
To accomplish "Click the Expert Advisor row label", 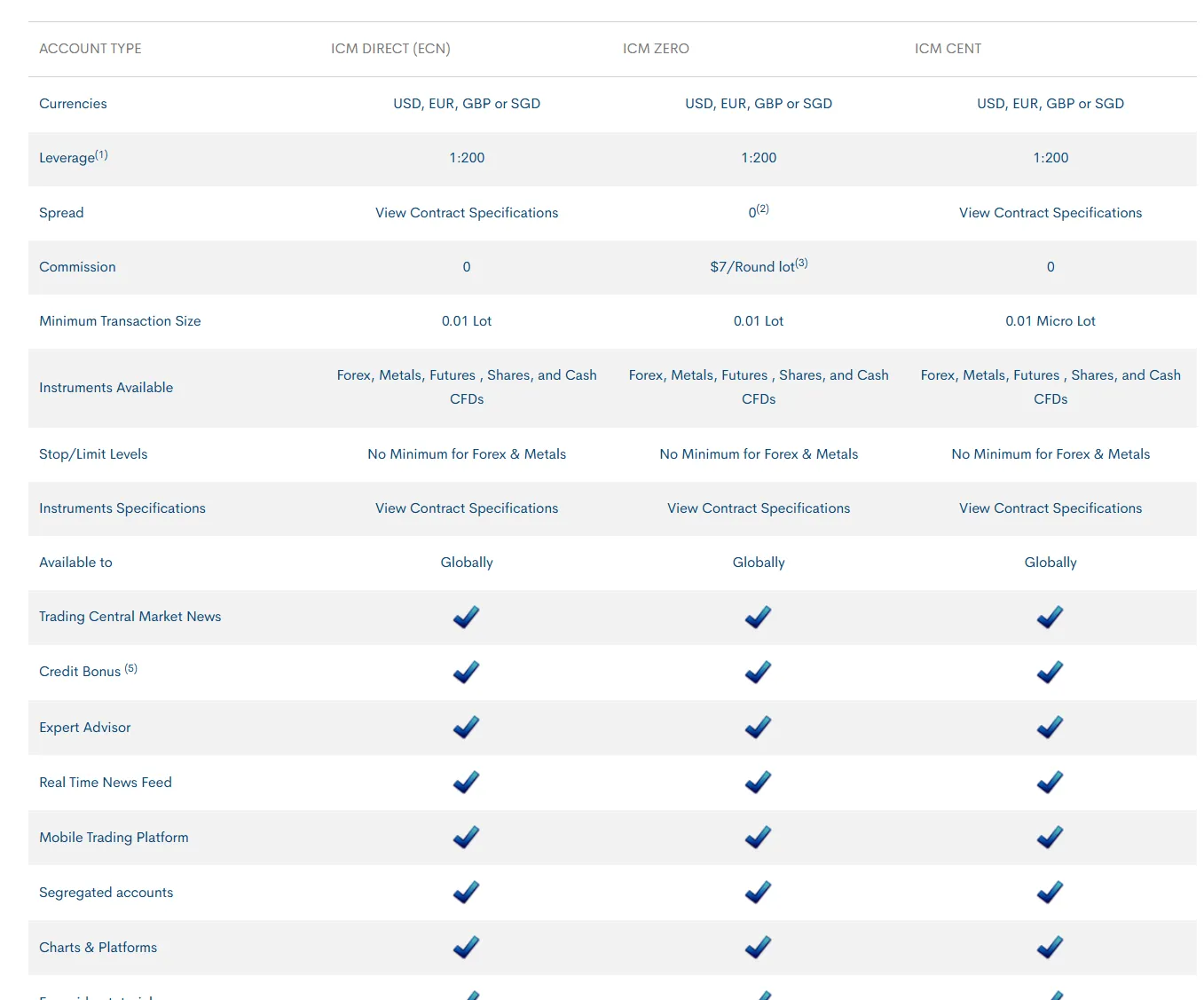I will 85,728.
